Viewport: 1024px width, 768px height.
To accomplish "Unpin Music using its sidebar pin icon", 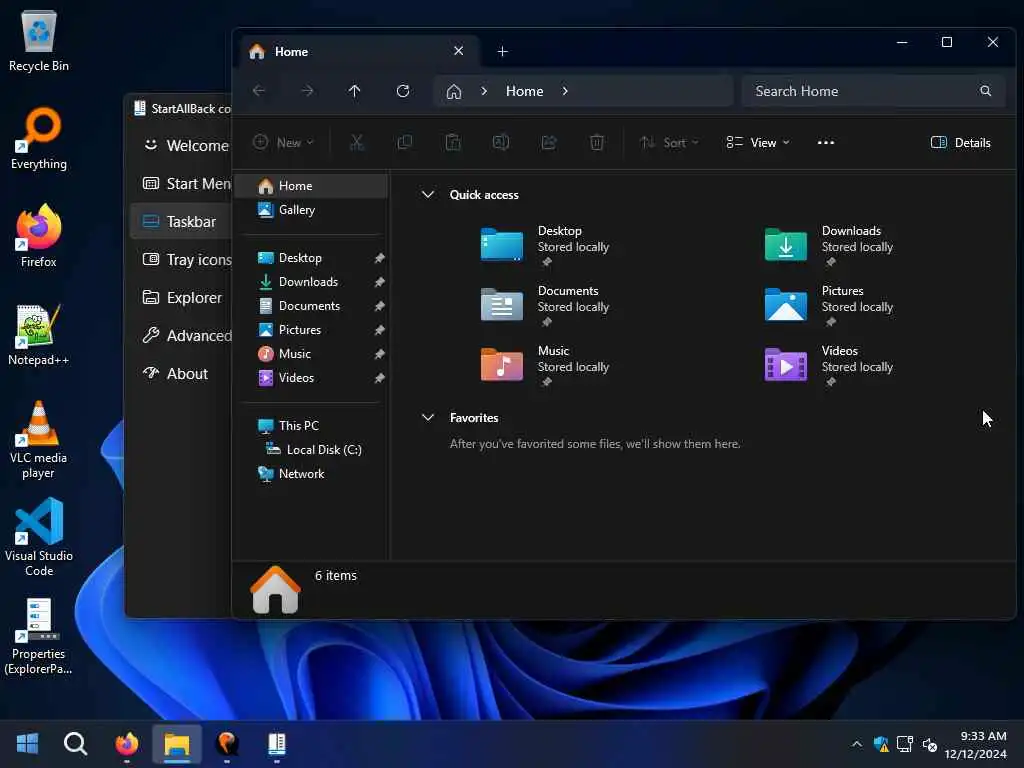I will point(379,354).
